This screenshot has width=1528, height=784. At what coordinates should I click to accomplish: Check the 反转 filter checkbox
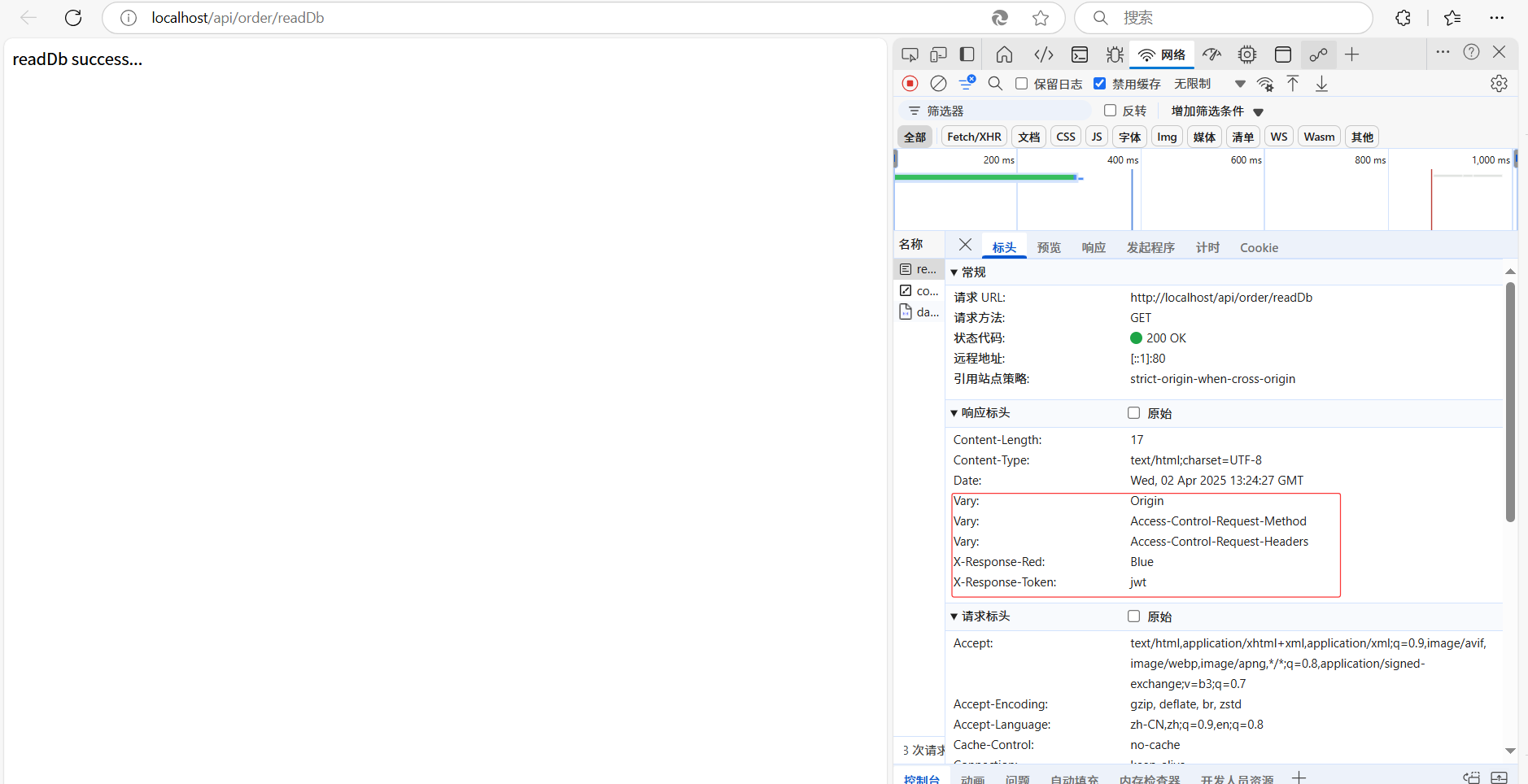pos(1110,111)
